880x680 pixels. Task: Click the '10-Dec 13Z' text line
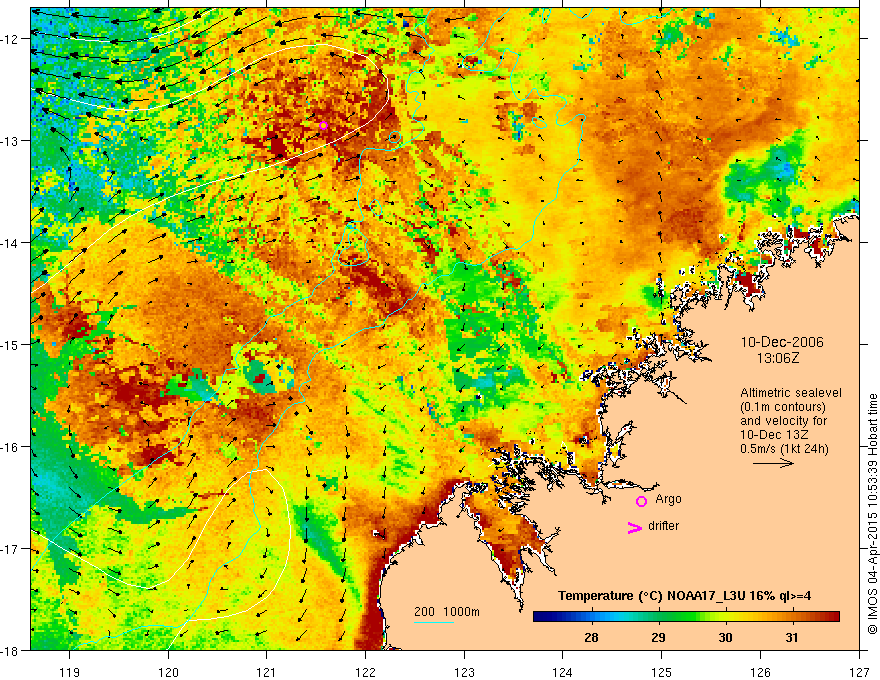[x=771, y=435]
